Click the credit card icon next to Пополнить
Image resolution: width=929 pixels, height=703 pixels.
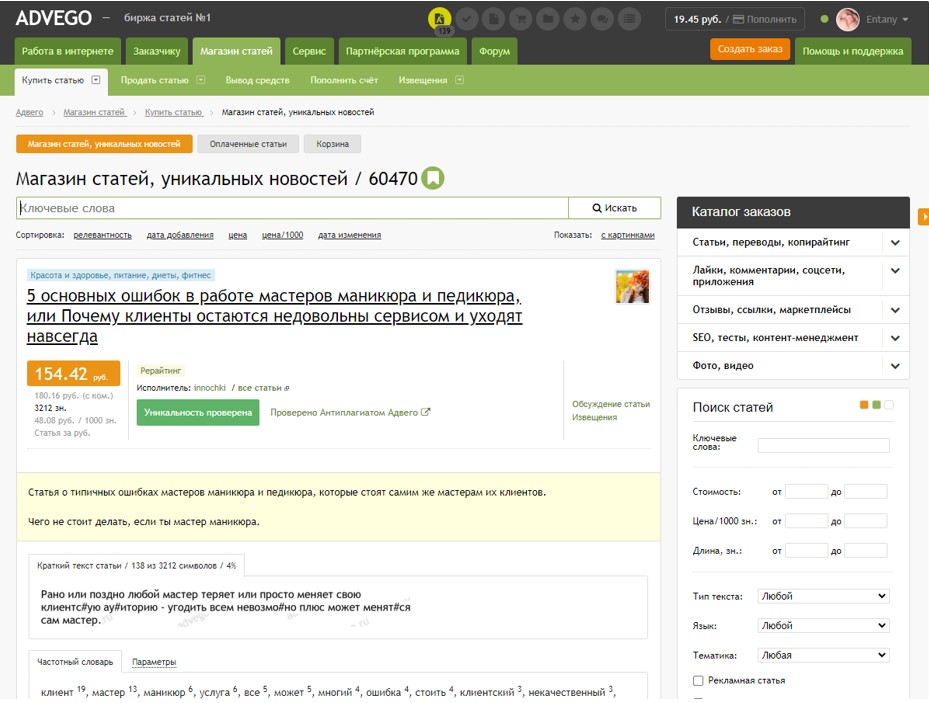738,20
